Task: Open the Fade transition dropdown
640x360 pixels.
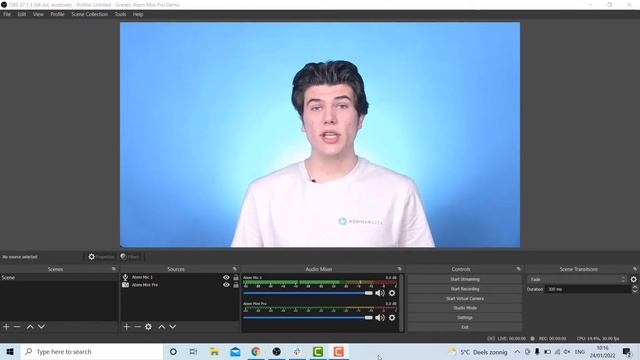Action: pyautogui.click(x=577, y=280)
